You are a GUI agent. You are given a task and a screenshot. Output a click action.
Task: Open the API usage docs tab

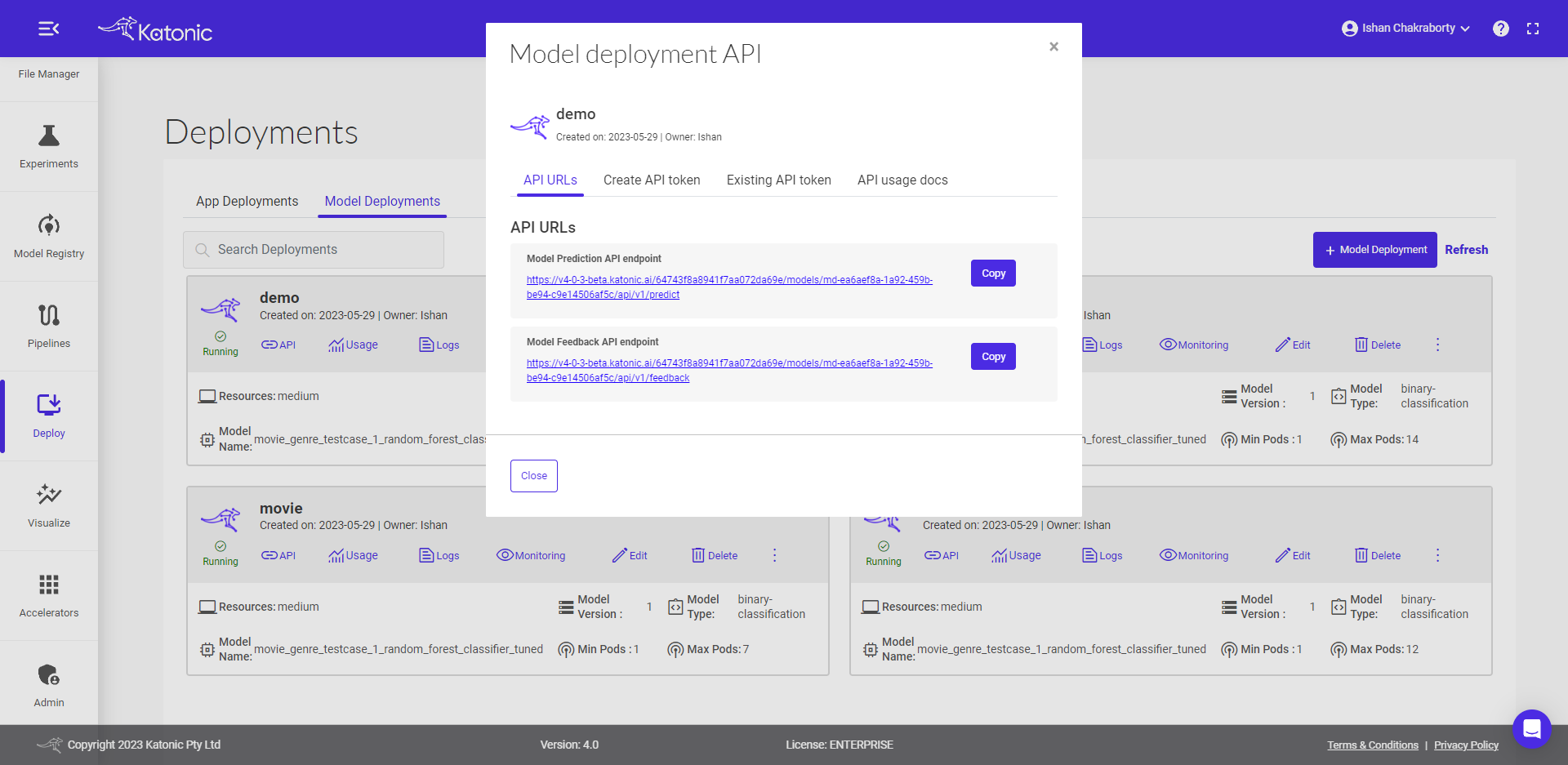click(x=902, y=180)
